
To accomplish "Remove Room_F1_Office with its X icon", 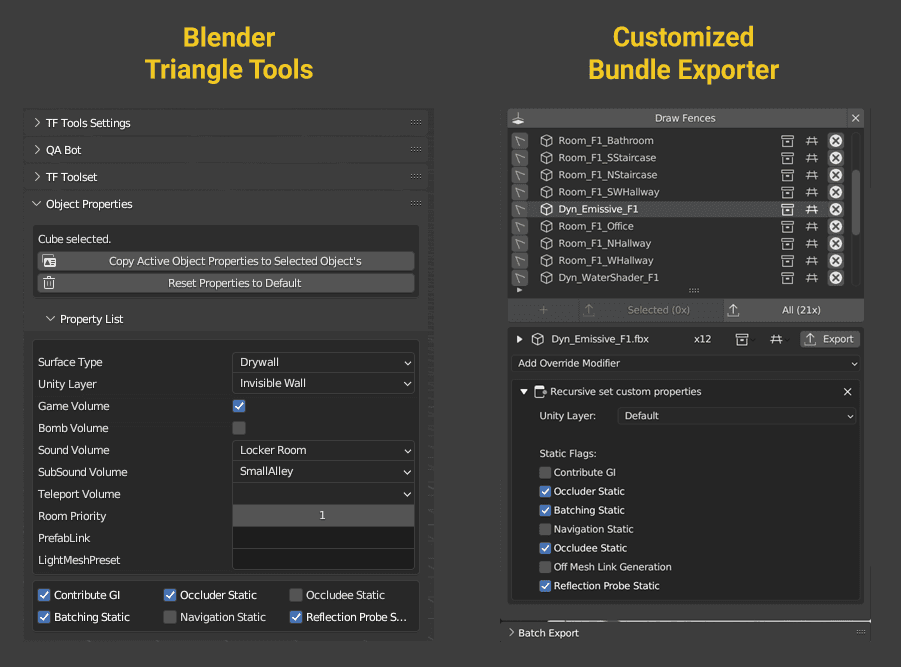I will (835, 226).
